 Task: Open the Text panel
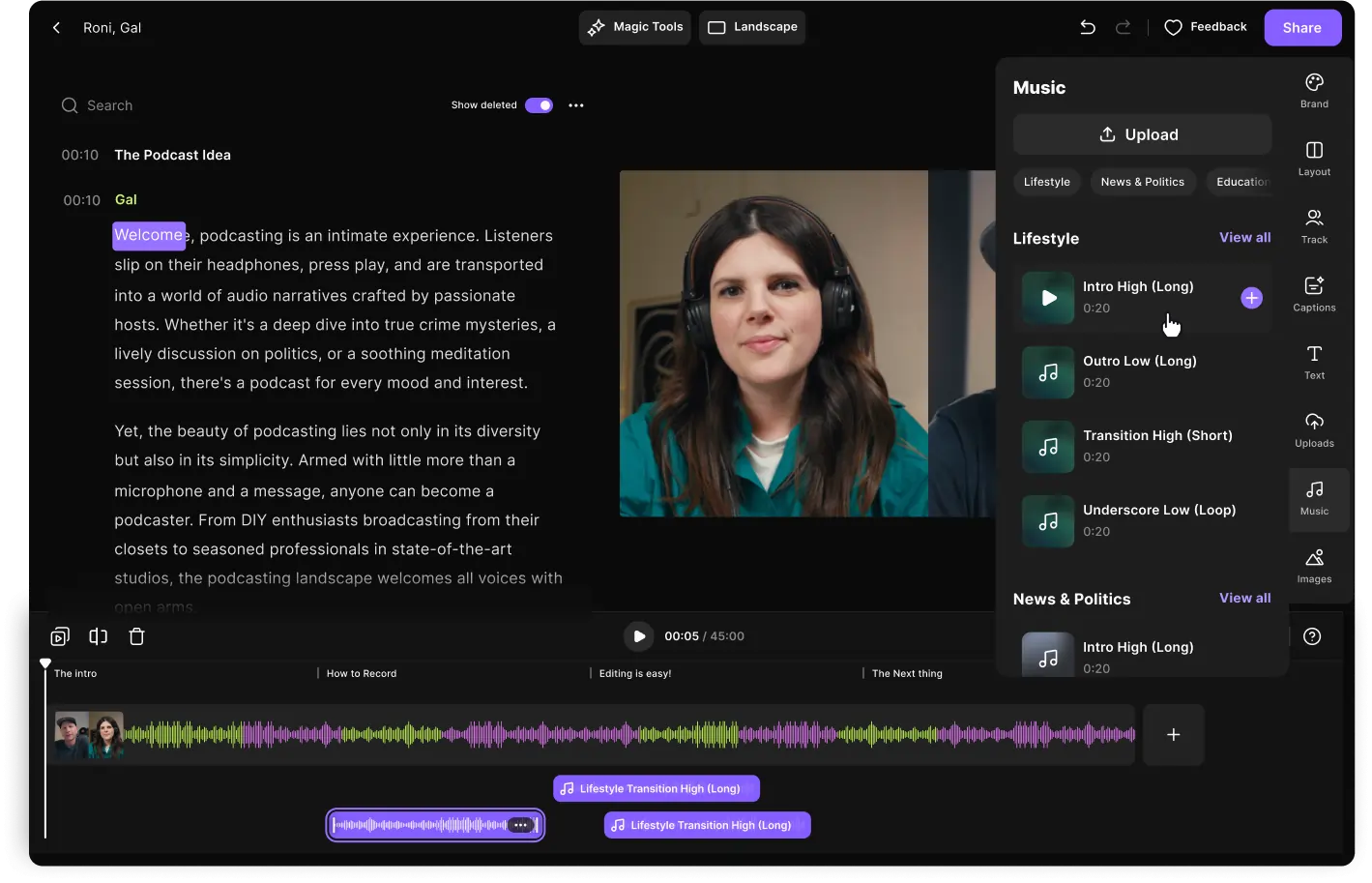point(1314,362)
